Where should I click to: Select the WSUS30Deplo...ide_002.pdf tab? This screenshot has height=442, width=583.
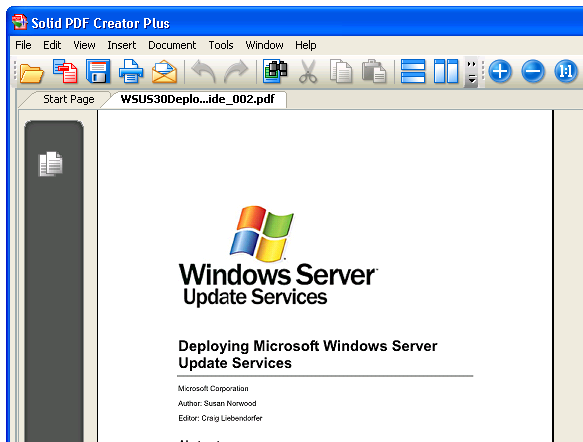pos(197,99)
